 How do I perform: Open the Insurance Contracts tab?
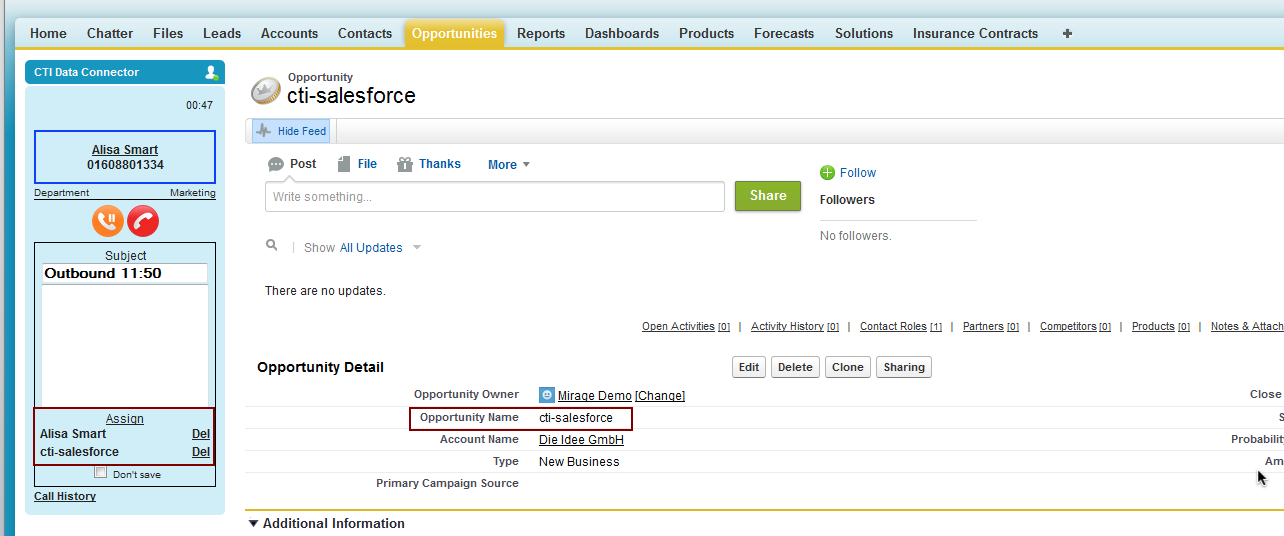click(x=975, y=33)
